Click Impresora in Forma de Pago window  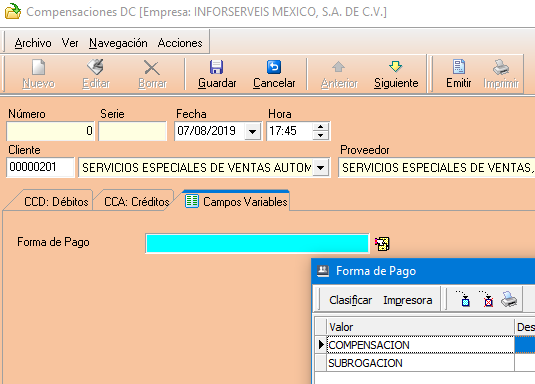(408, 300)
